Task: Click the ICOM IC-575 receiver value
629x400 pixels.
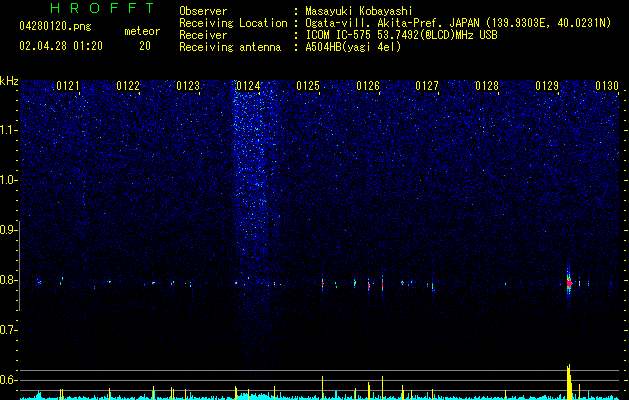Action: (401, 35)
